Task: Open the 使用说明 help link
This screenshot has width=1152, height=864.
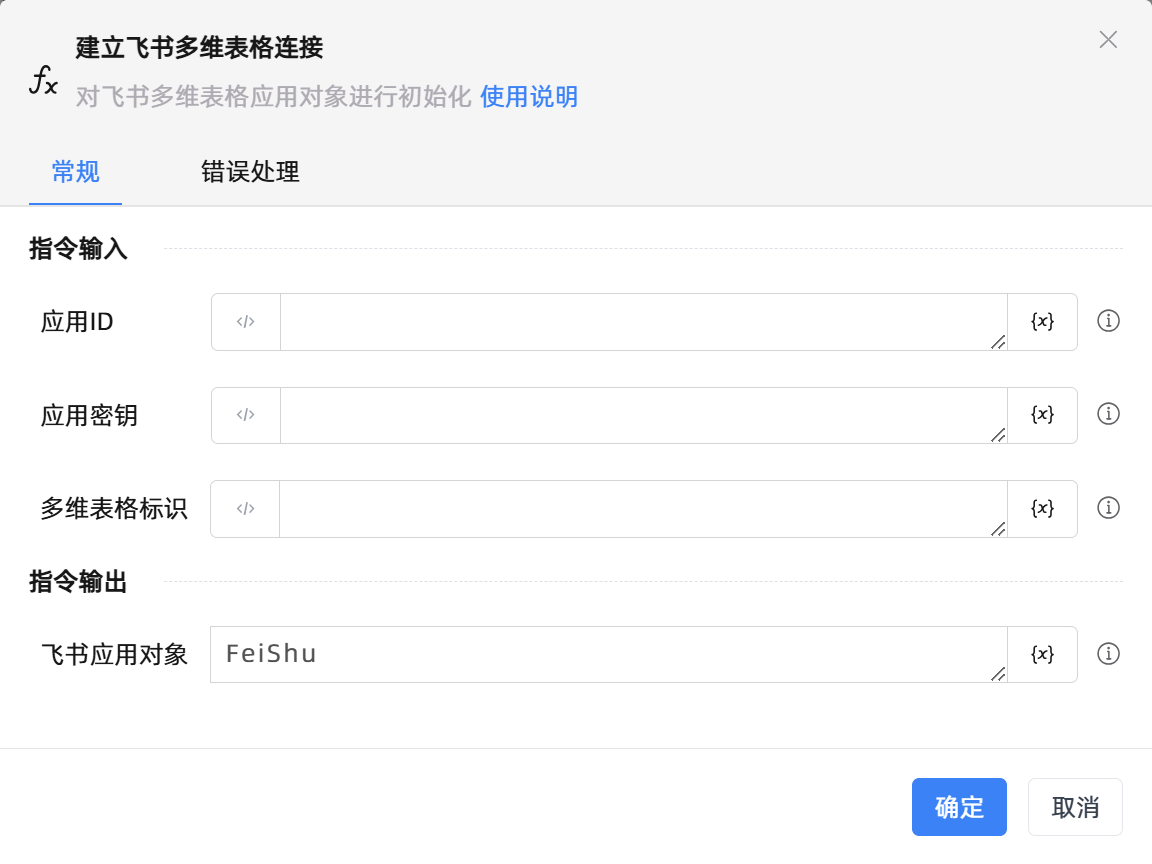Action: click(x=529, y=96)
